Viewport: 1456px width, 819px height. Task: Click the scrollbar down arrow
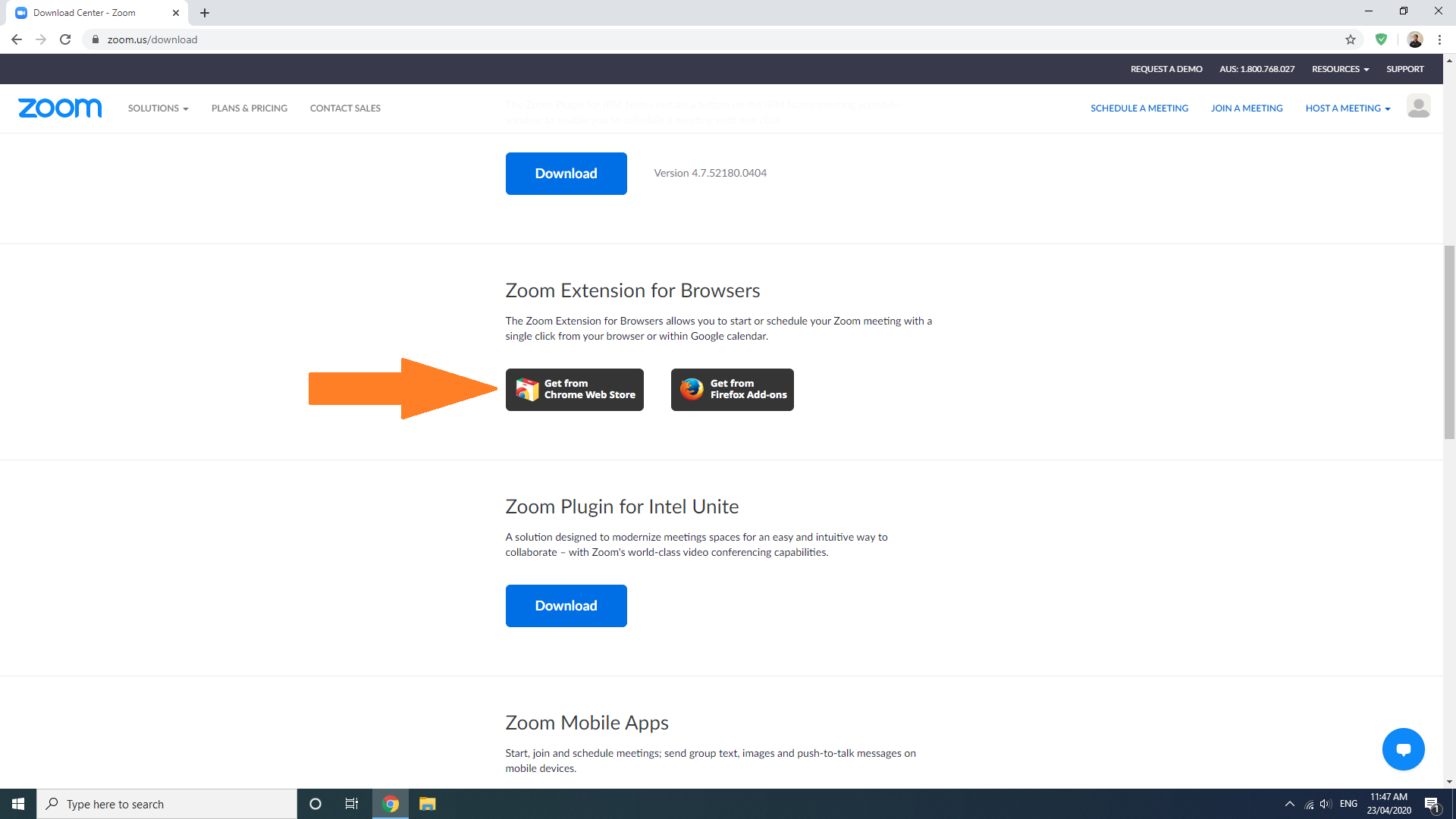coord(1449,782)
